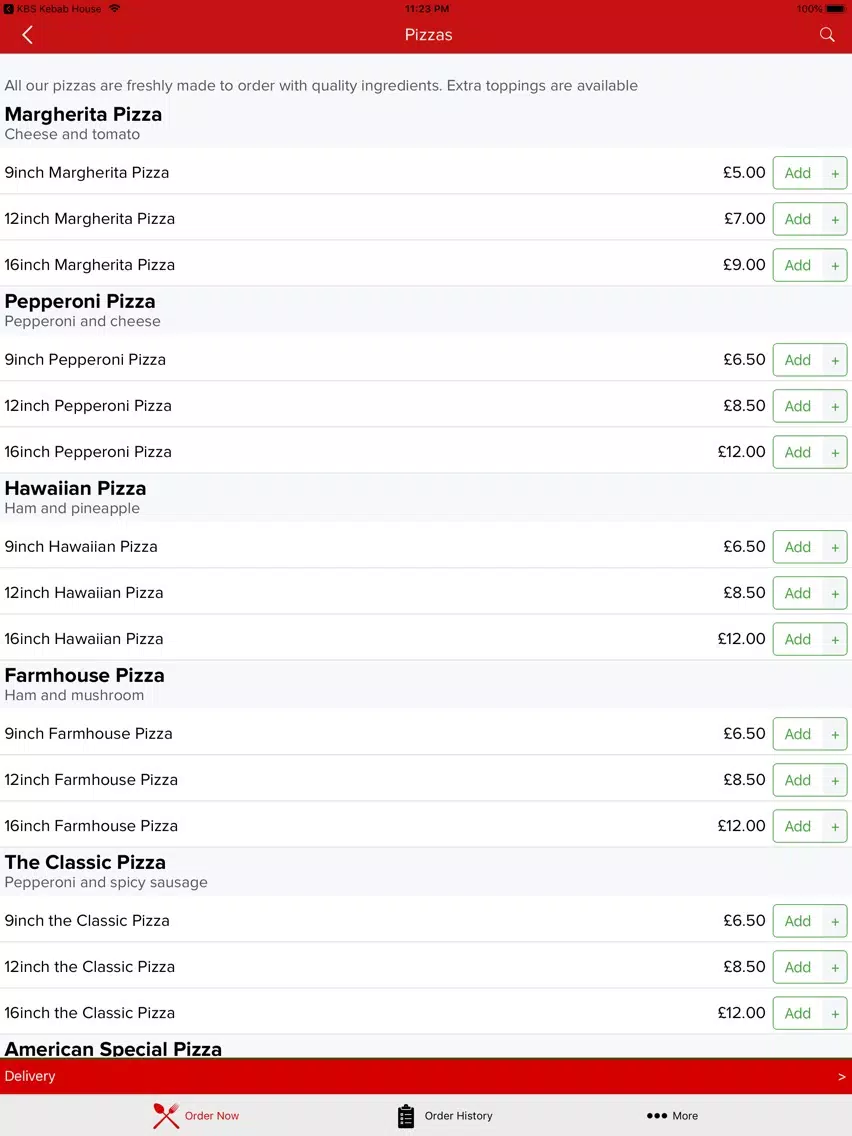Add 12inch Margherita Pizza to order

pos(798,220)
